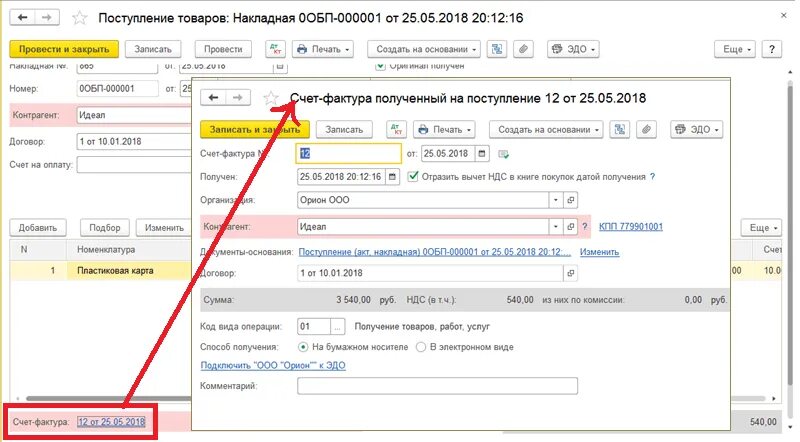The image size is (800, 442).
Task: Select Пластиковая карта row in goods table
Action: pos(101,271)
